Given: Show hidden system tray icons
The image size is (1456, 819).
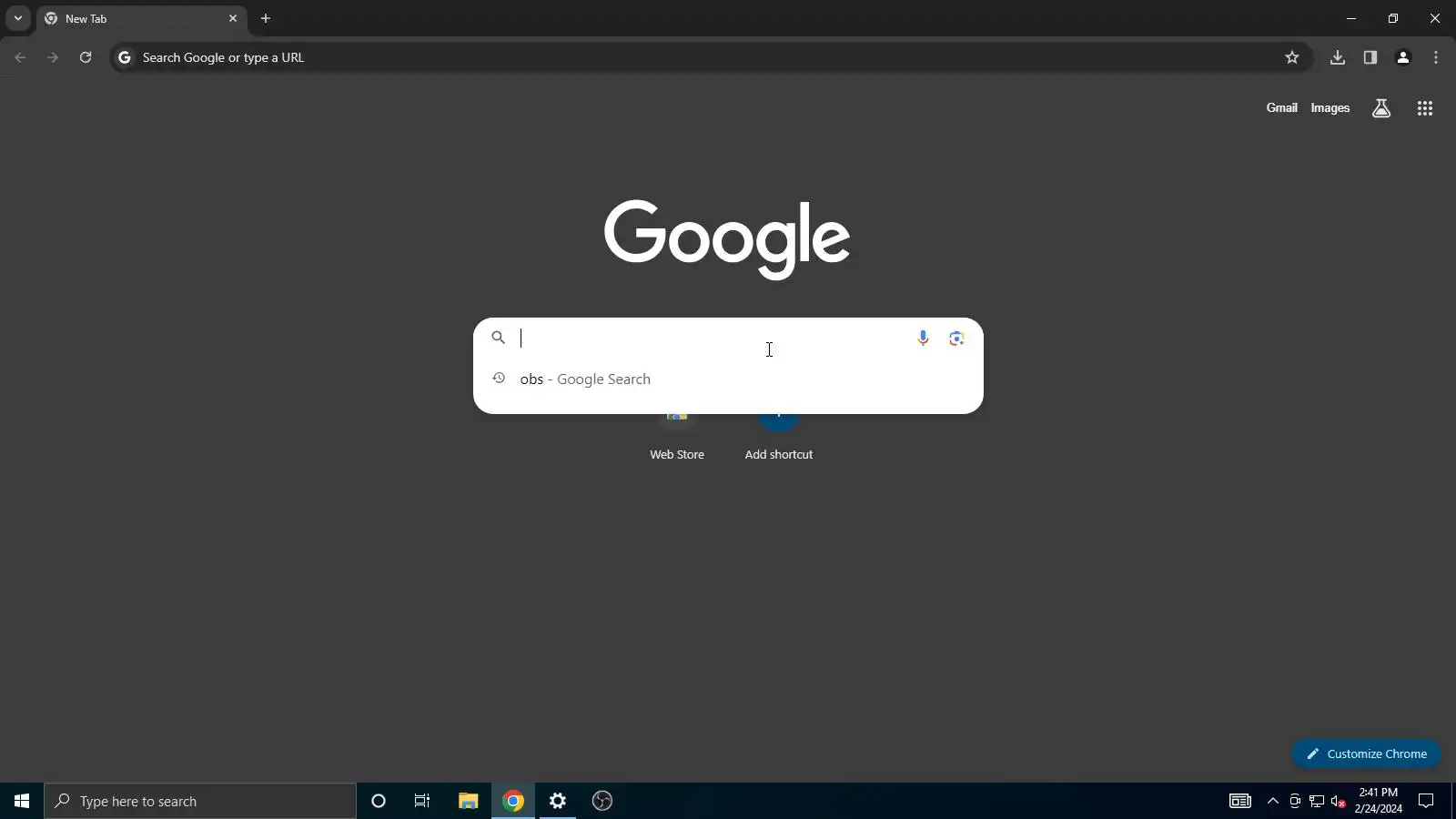Looking at the screenshot, I should [x=1273, y=801].
